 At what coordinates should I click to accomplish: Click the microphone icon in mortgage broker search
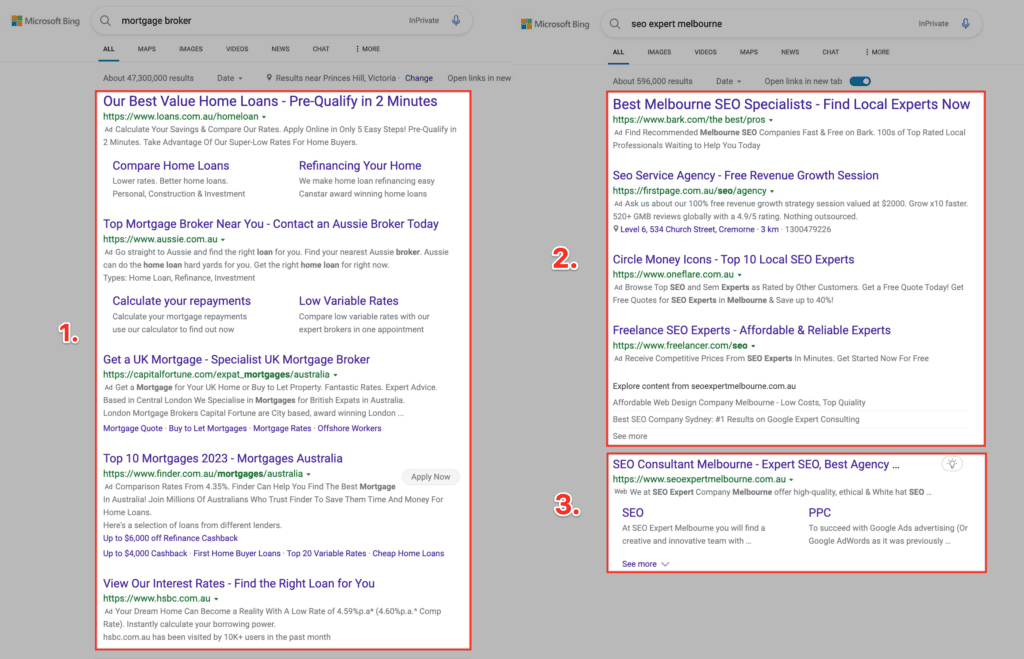click(x=456, y=20)
